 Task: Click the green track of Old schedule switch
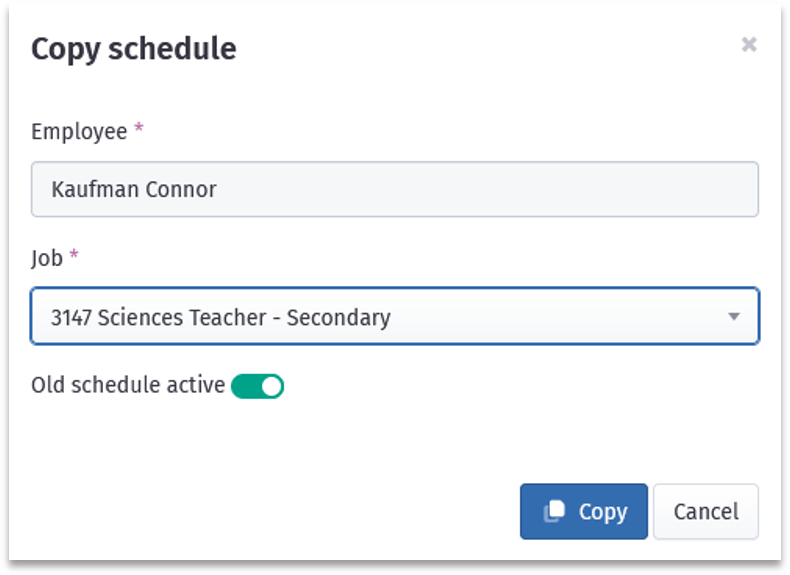(x=245, y=386)
